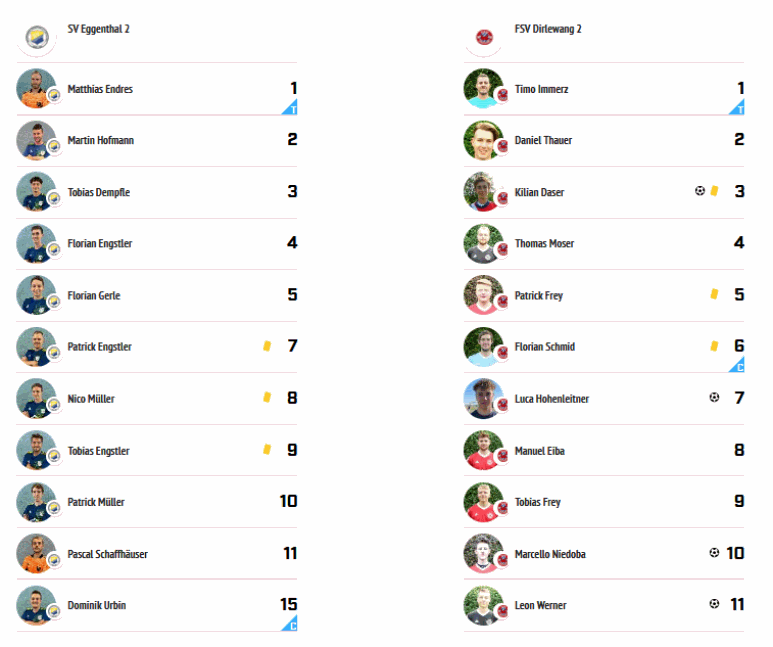Select player name Pascal Schaffhäuser
The height and width of the screenshot is (647, 773).
click(x=107, y=554)
